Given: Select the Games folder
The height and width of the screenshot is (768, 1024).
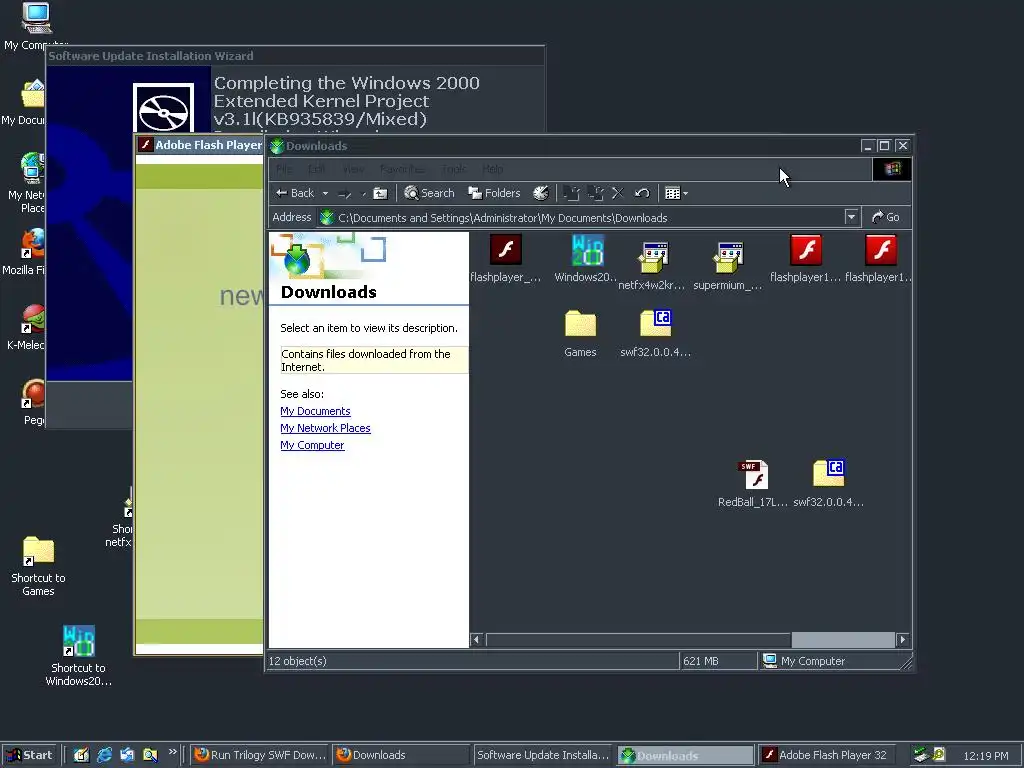Looking at the screenshot, I should pyautogui.click(x=580, y=333).
